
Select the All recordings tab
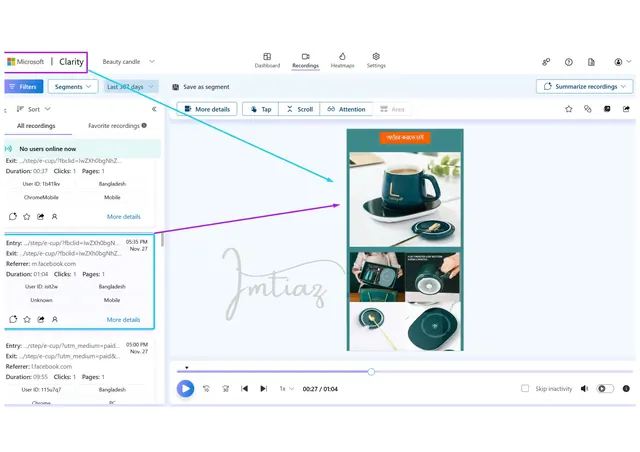coord(36,126)
